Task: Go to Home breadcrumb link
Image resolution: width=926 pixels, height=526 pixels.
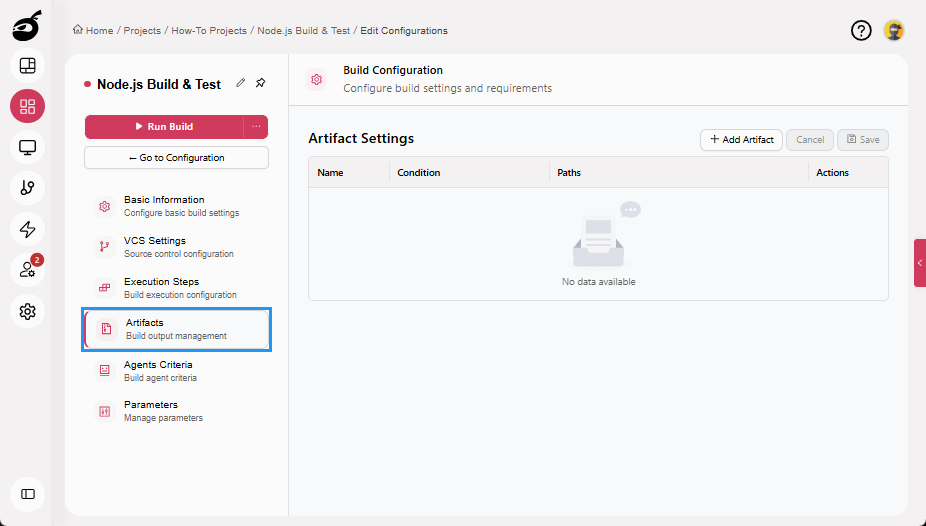Action: tap(99, 31)
